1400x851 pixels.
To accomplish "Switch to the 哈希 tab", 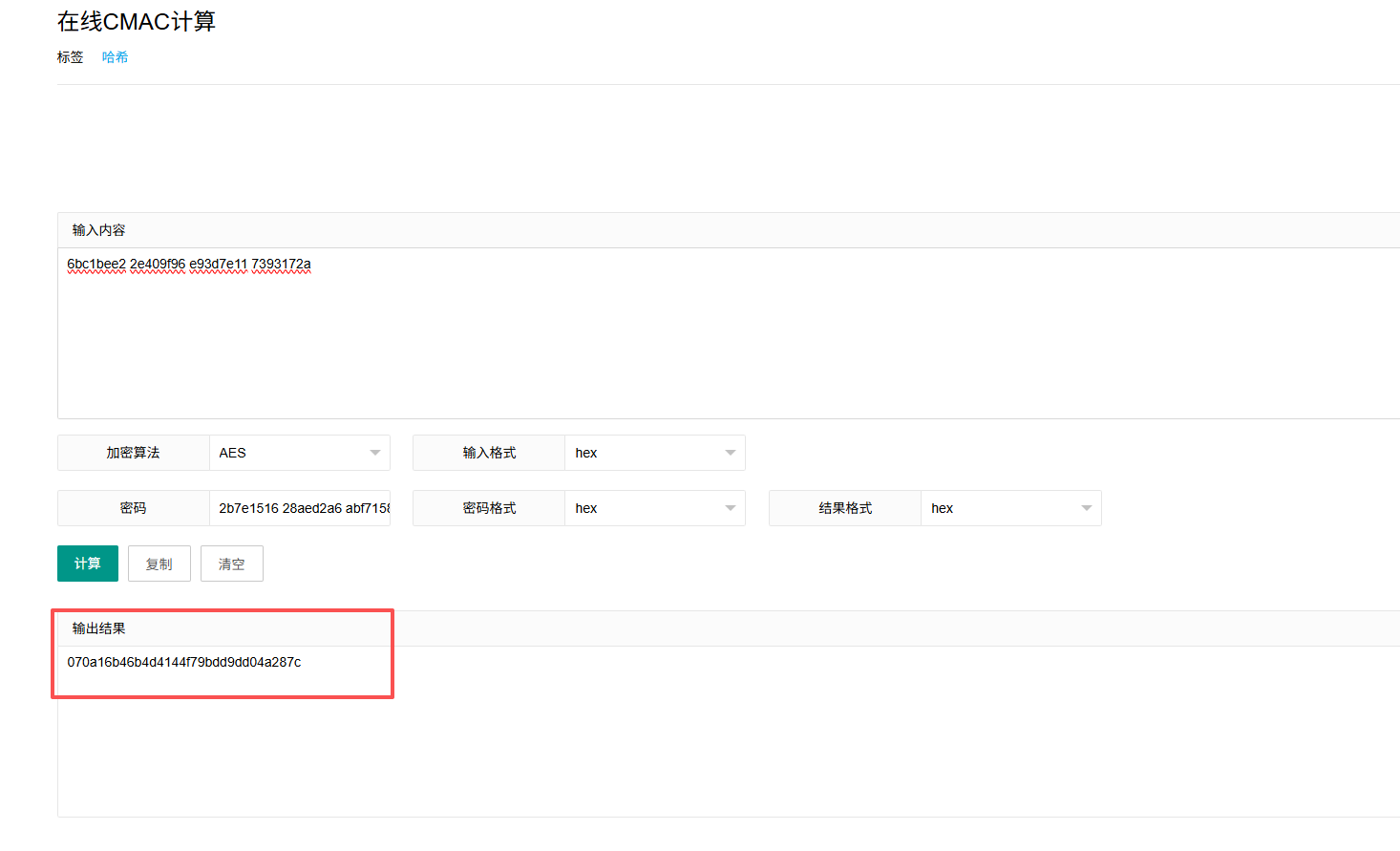I will pyautogui.click(x=115, y=57).
